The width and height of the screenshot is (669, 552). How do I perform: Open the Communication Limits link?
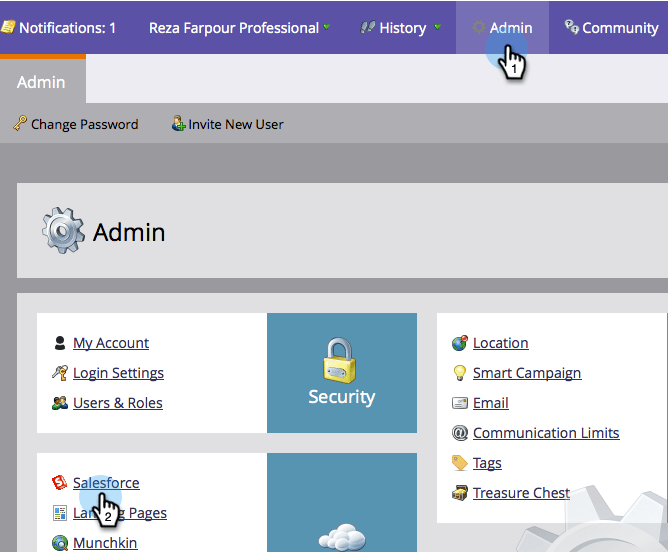pos(546,433)
